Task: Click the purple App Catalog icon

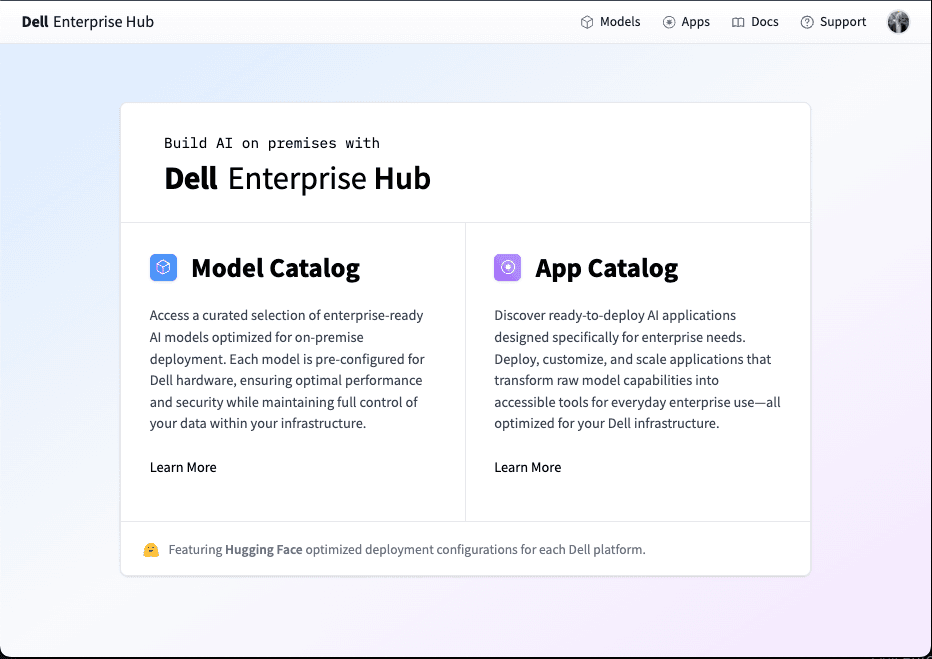Action: point(508,267)
